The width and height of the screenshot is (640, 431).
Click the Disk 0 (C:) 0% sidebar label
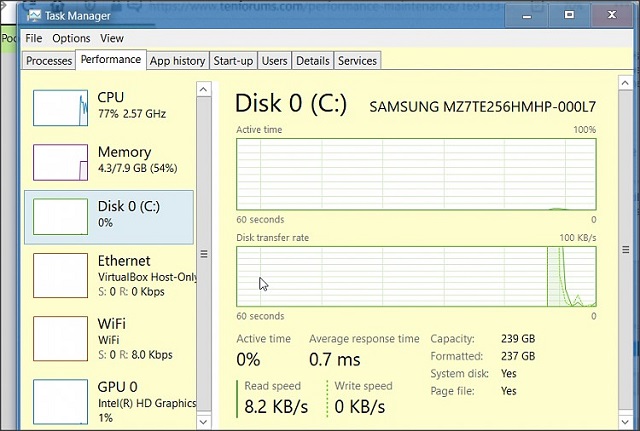[x=129, y=213]
